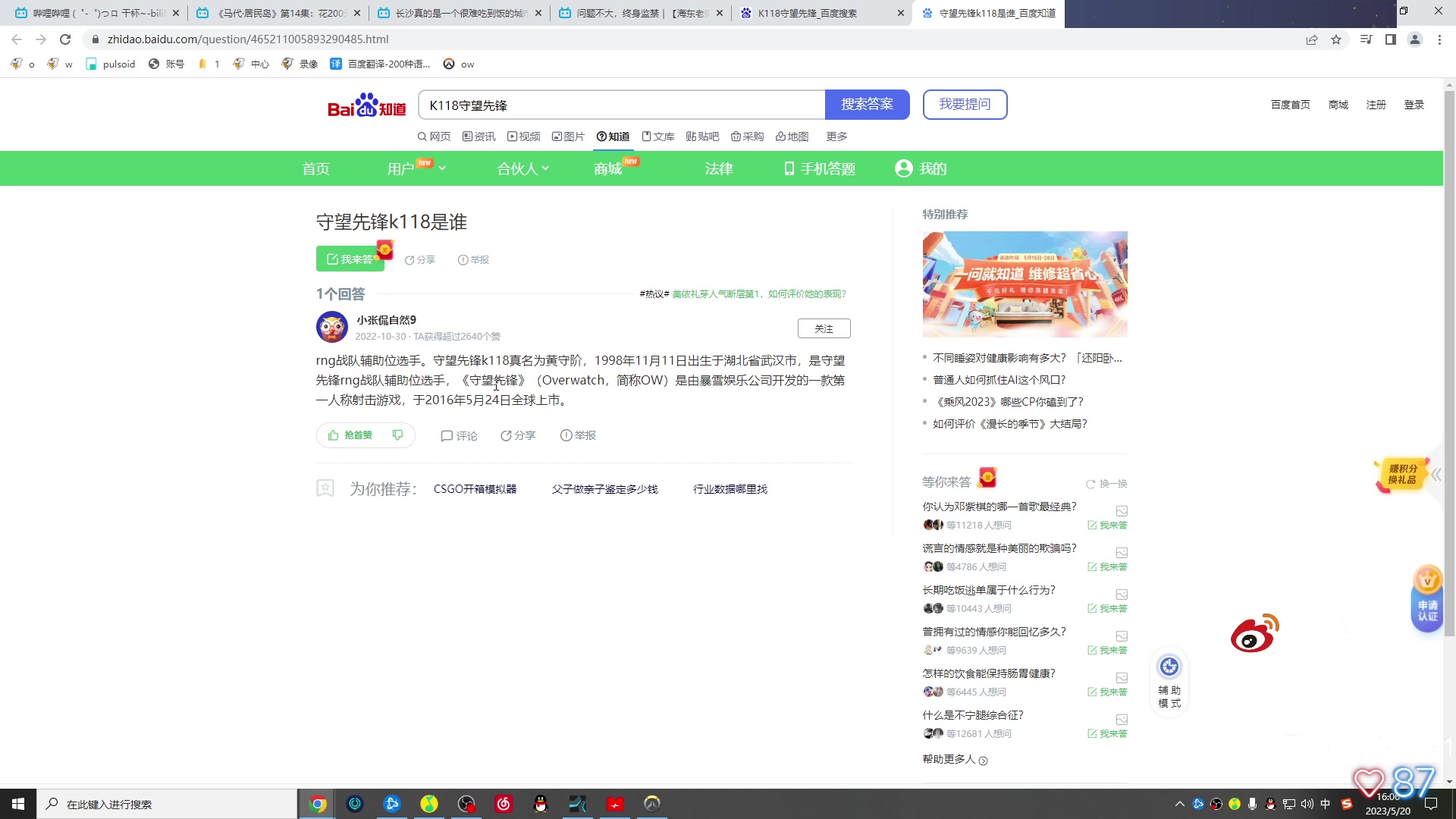Image resolution: width=1456 pixels, height=819 pixels.
Task: Click the page vertical scrollbar
Action: [1449, 364]
